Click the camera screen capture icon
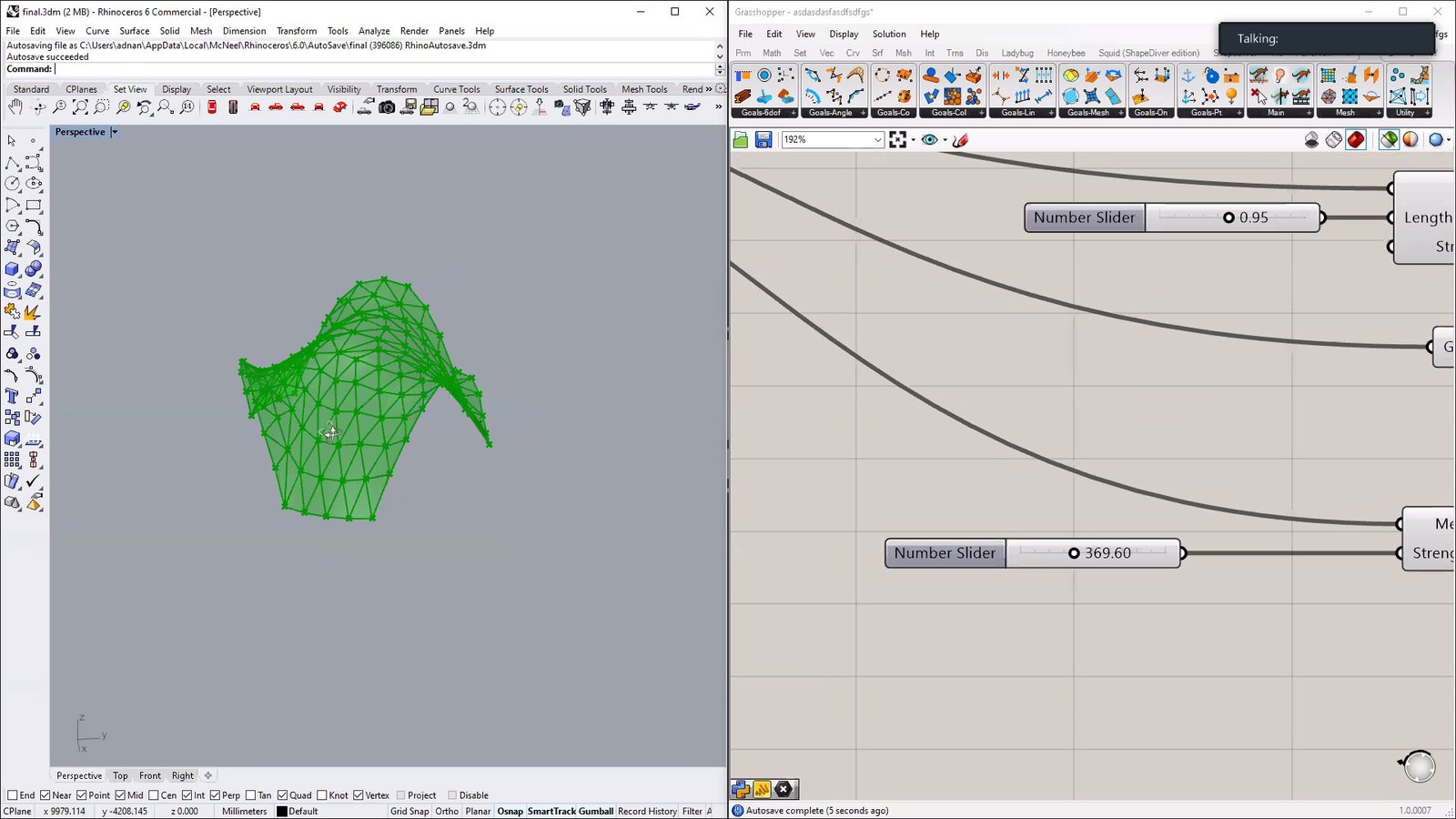 pyautogui.click(x=387, y=107)
